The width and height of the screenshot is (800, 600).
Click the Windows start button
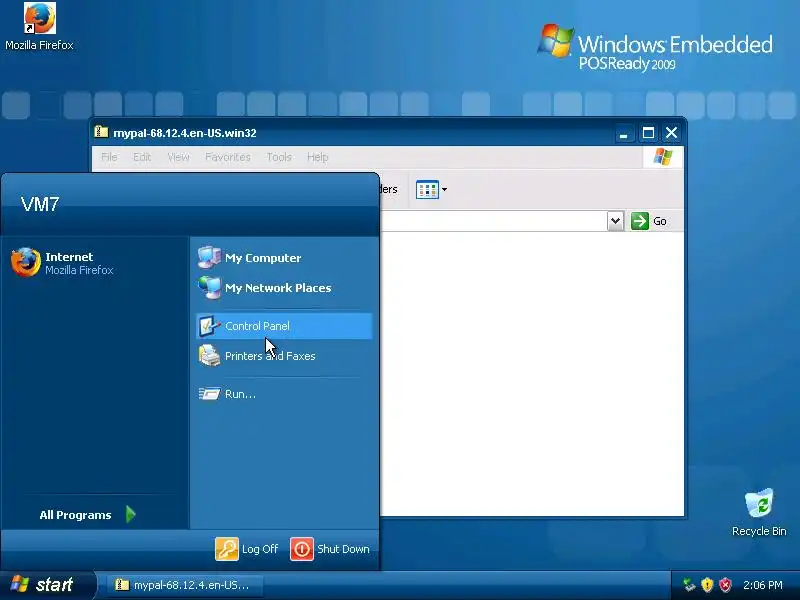48,585
